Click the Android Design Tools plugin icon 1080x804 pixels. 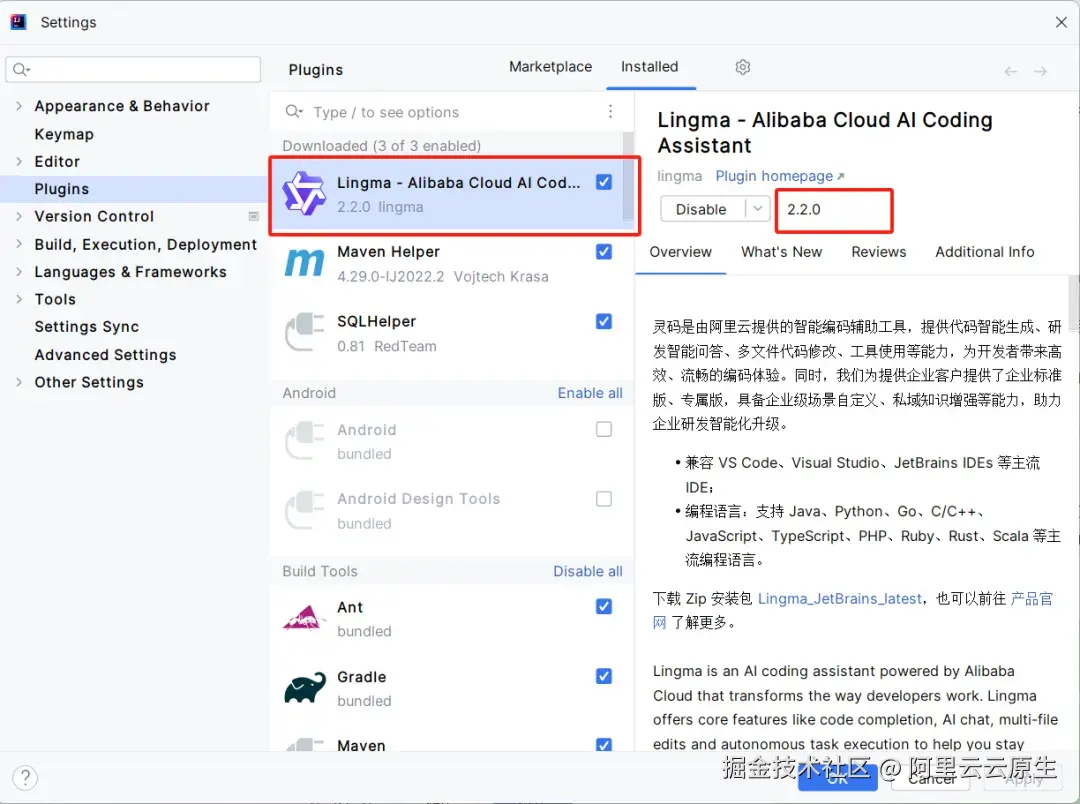(x=304, y=511)
